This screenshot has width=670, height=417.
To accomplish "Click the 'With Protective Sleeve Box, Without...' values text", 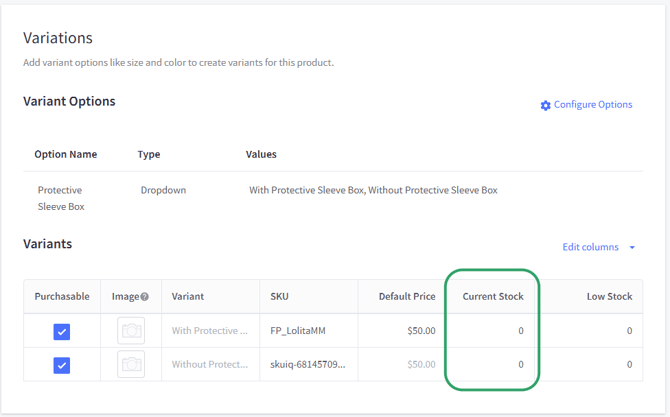I will pyautogui.click(x=373, y=190).
